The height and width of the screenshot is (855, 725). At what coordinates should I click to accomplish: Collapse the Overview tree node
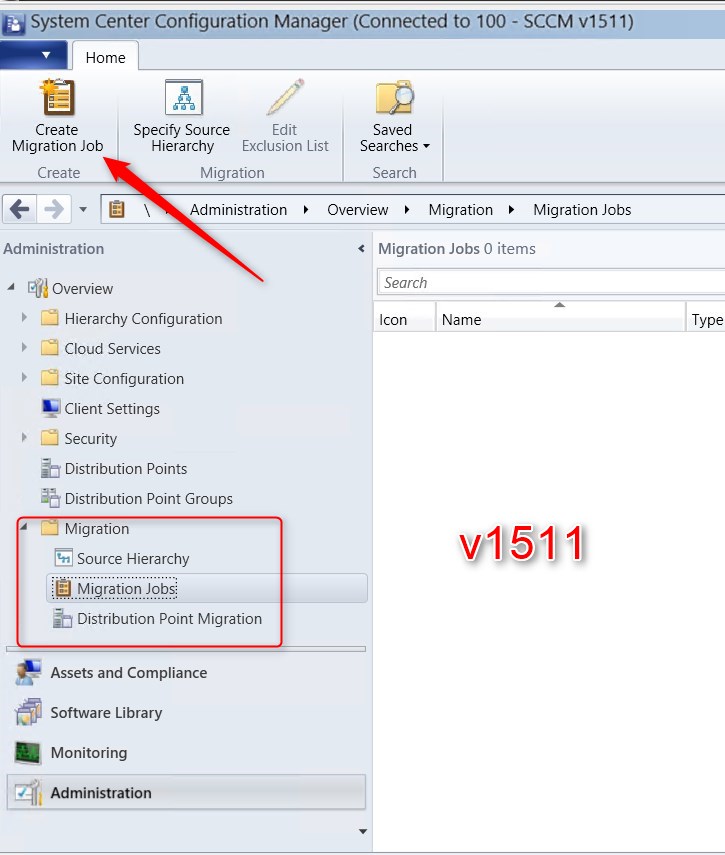11,287
